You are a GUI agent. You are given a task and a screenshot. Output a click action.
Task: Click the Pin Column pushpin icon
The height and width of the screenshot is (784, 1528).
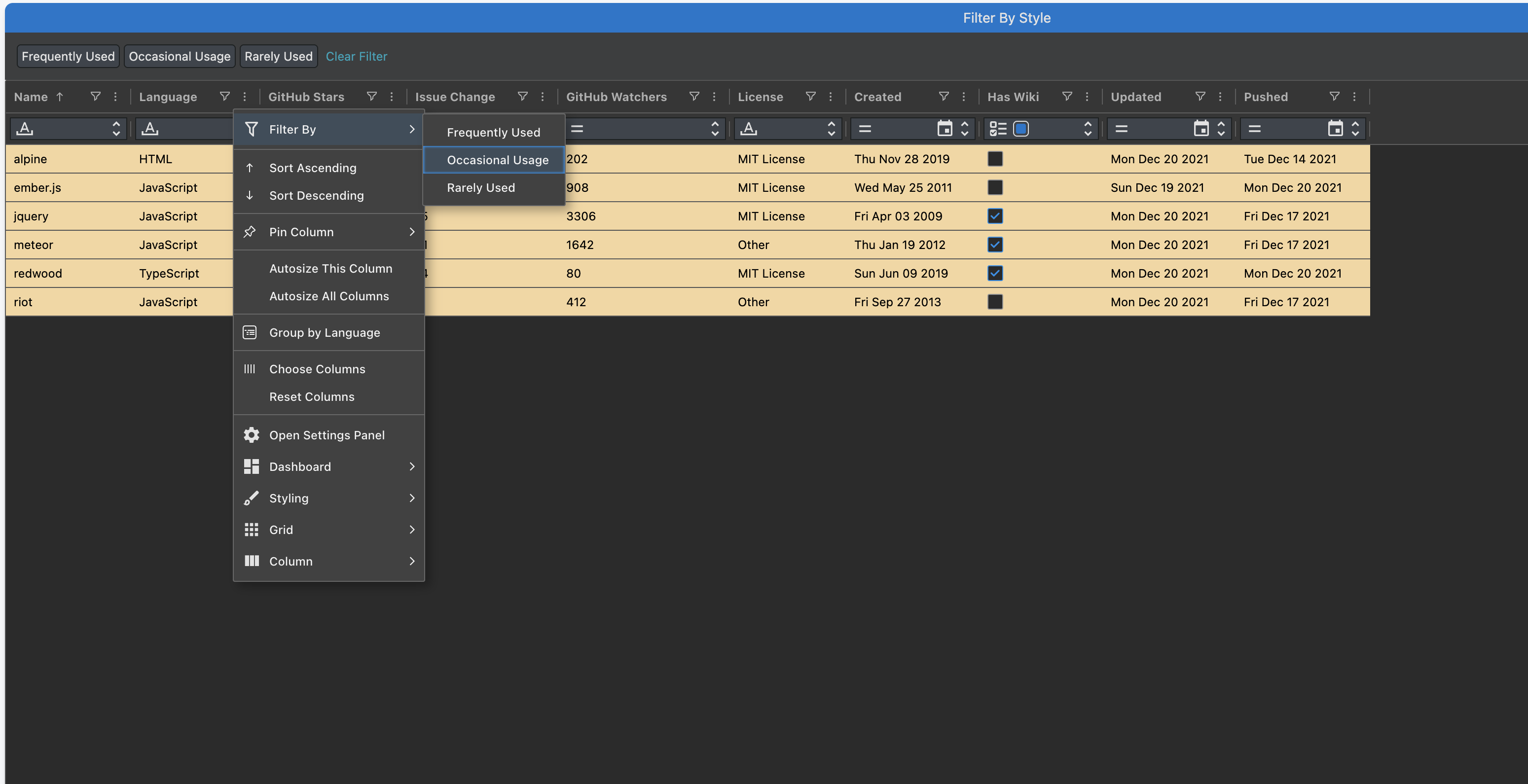click(250, 232)
